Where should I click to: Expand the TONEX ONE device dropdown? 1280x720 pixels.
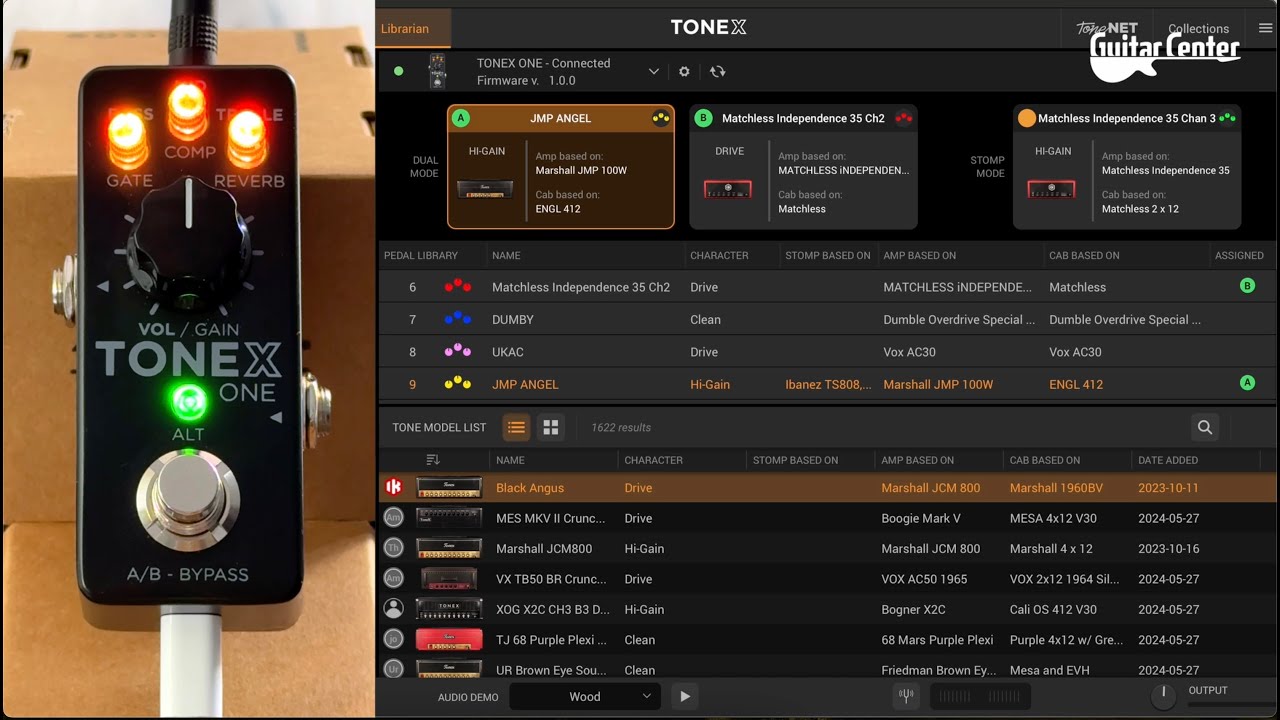coord(654,72)
